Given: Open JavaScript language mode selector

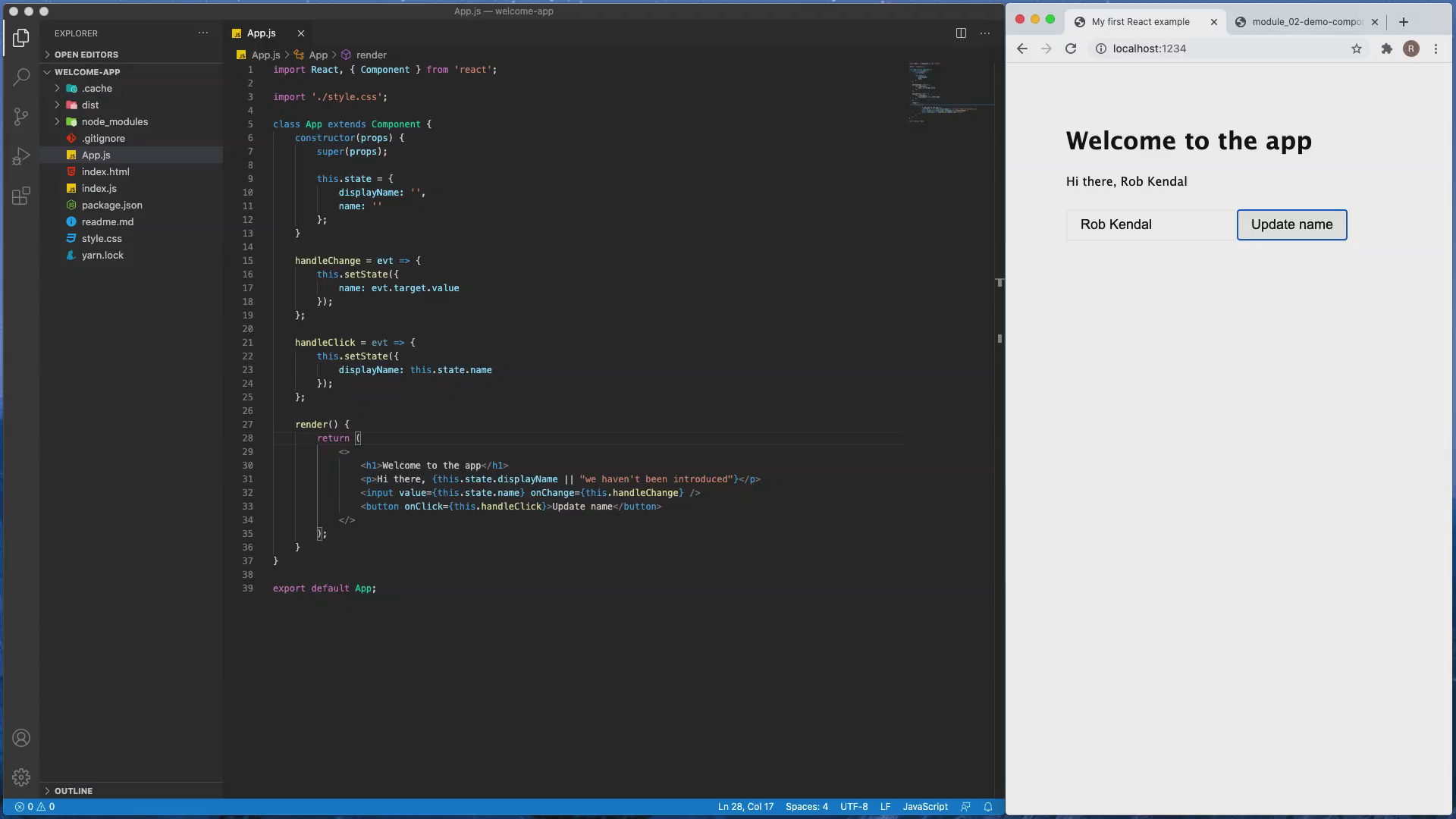Looking at the screenshot, I should (925, 807).
